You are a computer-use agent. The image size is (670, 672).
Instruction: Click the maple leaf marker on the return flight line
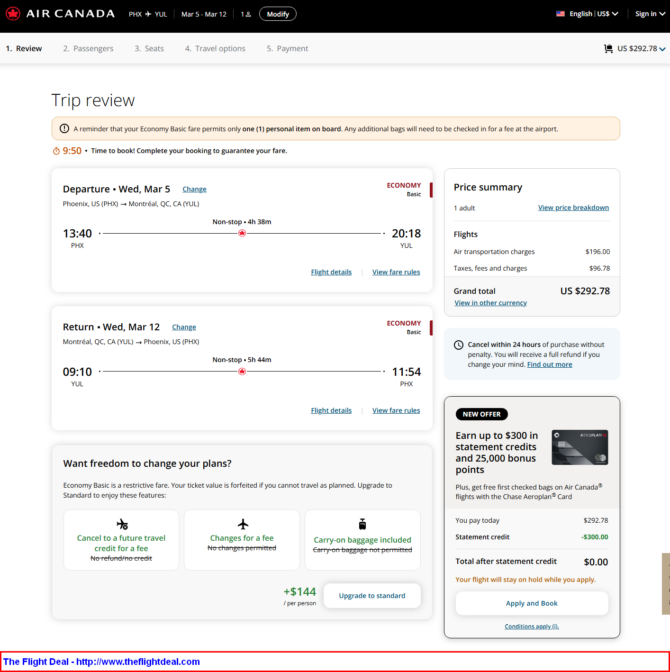point(242,371)
